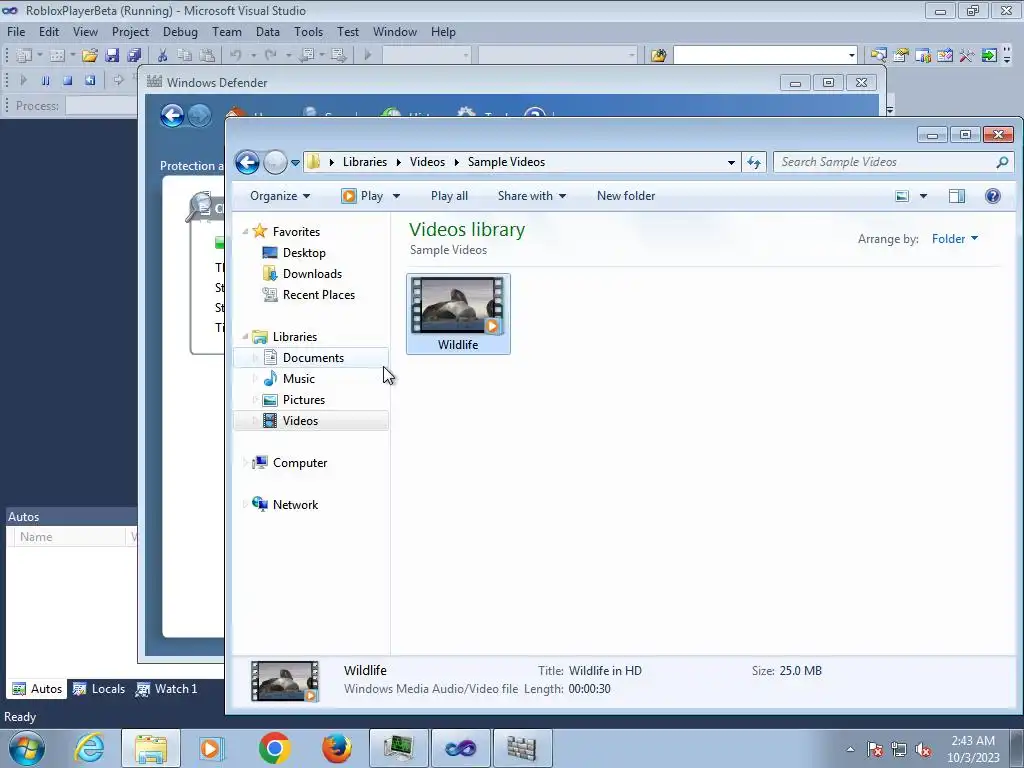The image size is (1024, 768).
Task: Open the Team menu in Visual Studio
Action: click(227, 32)
